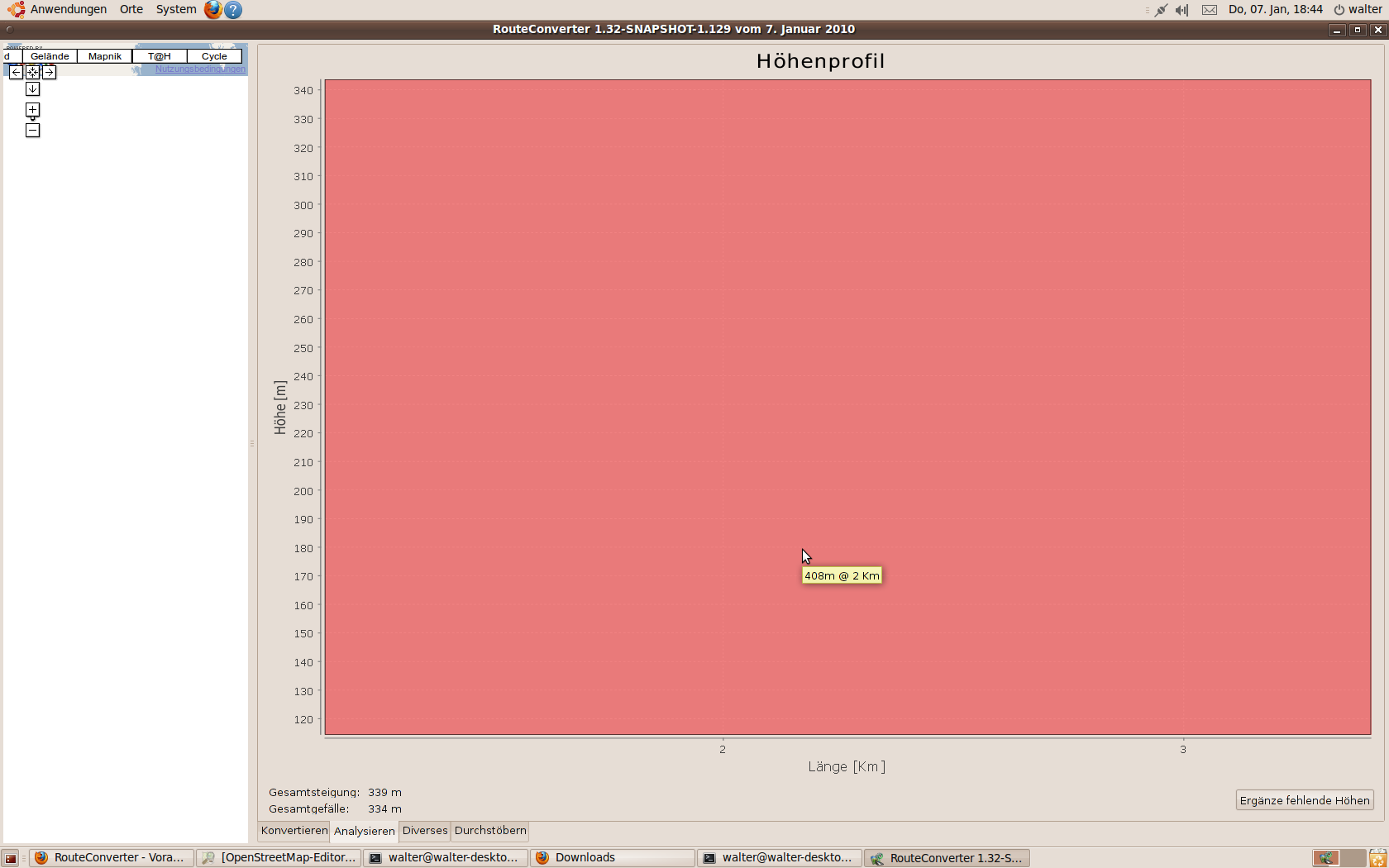The image size is (1389, 868).
Task: Open the Nutzungsbedingungen link
Action: click(x=200, y=69)
